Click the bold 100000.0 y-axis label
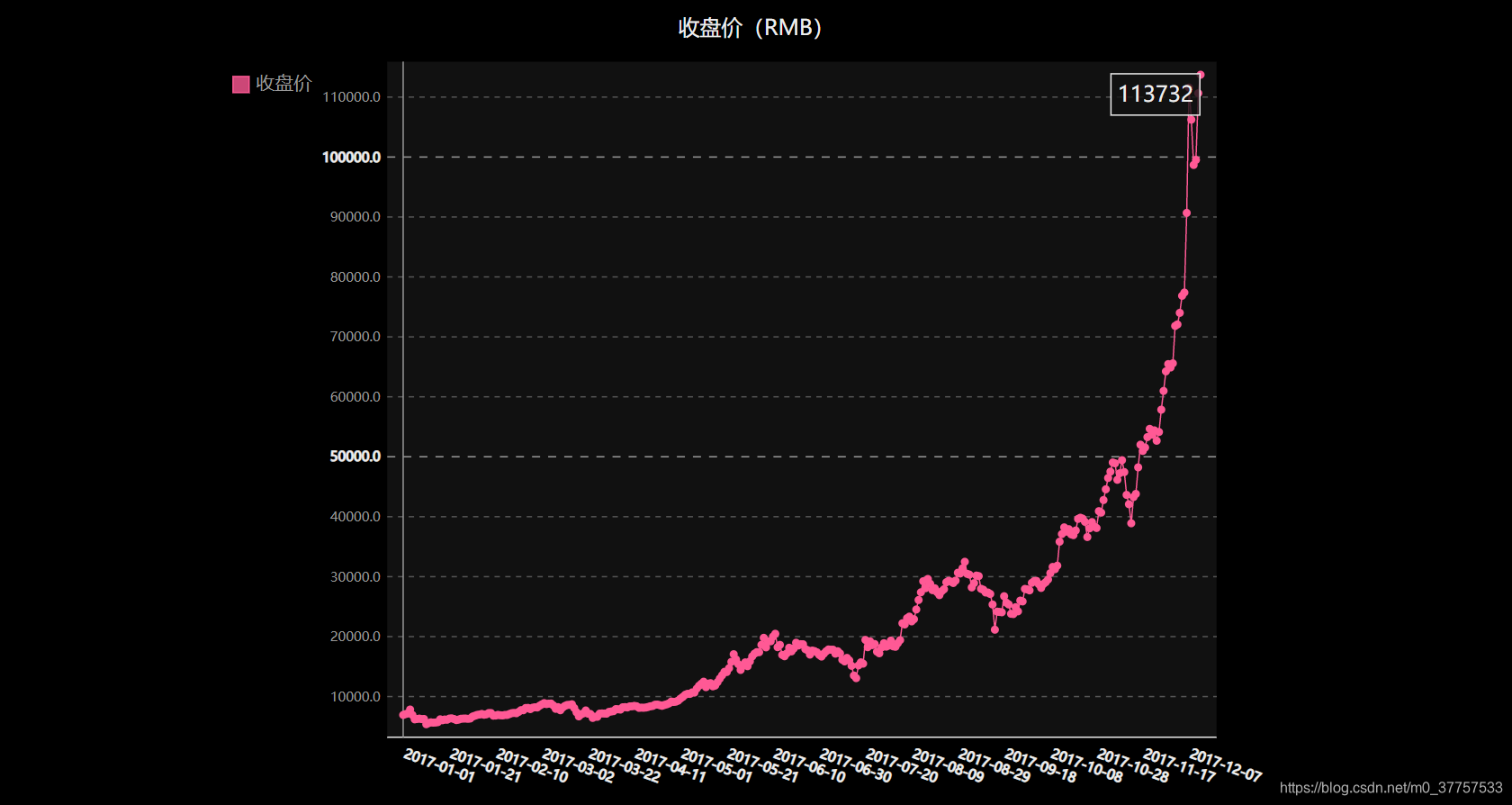 click(352, 158)
